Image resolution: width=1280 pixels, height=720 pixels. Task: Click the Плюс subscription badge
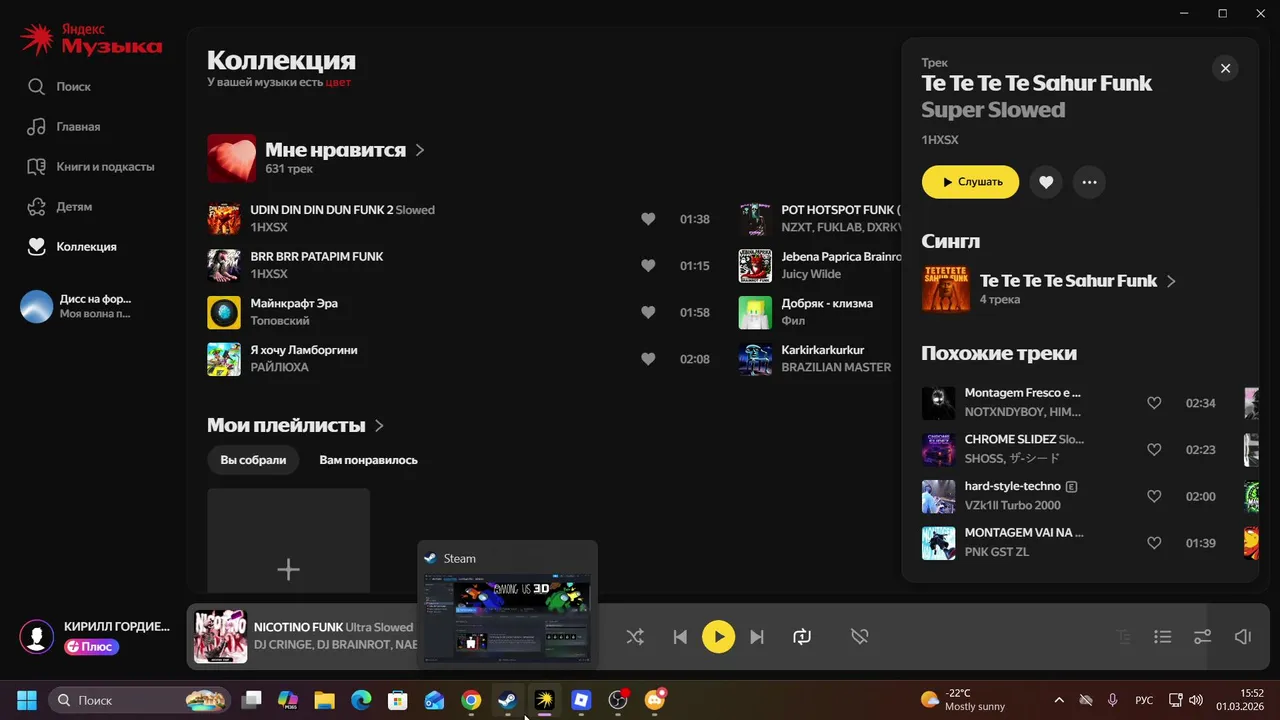(x=91, y=647)
